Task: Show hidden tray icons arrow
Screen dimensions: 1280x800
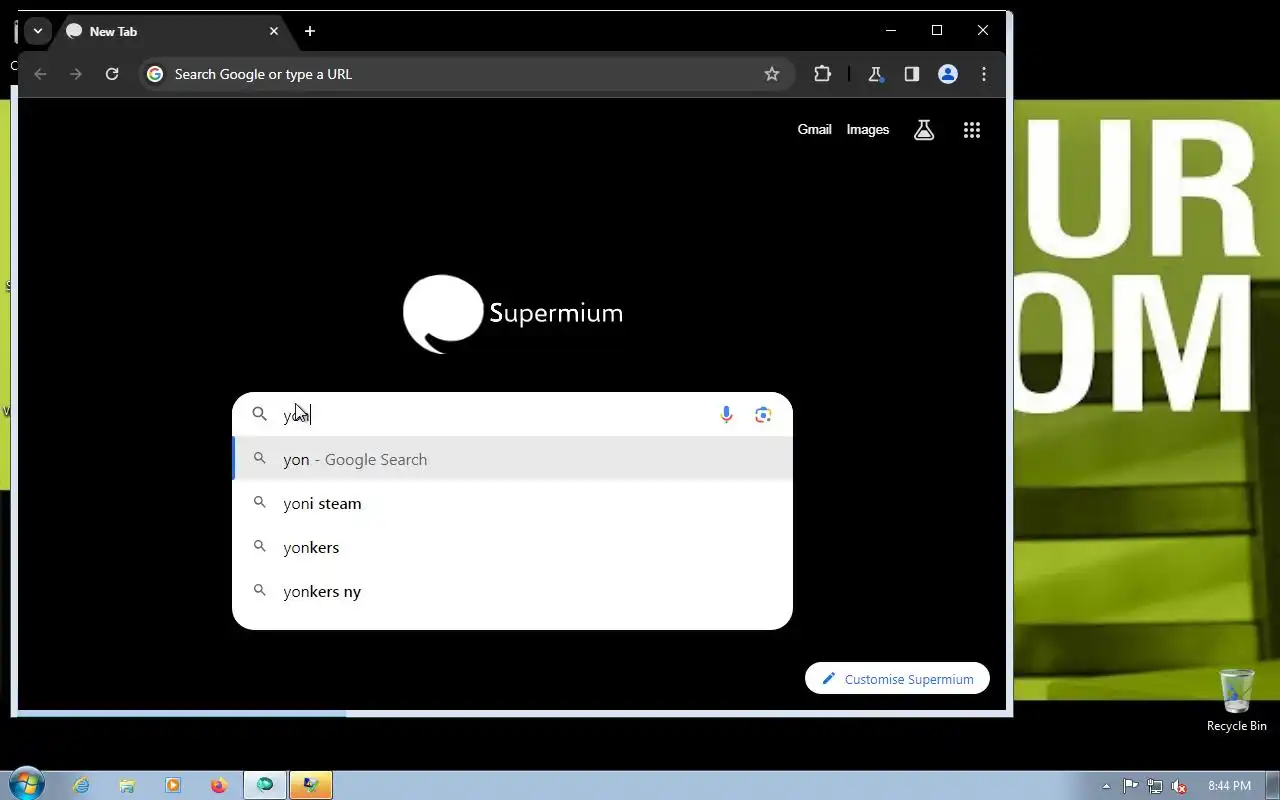Action: (1106, 786)
